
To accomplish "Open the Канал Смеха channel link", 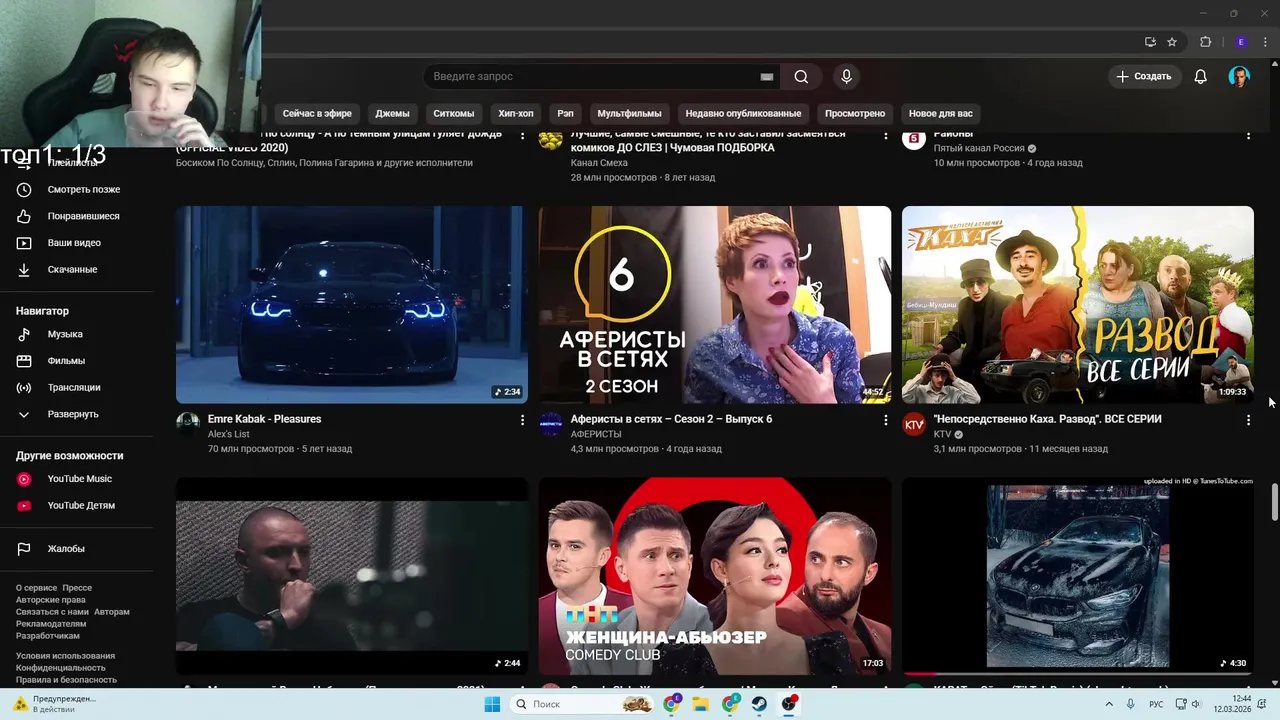I will 599,163.
